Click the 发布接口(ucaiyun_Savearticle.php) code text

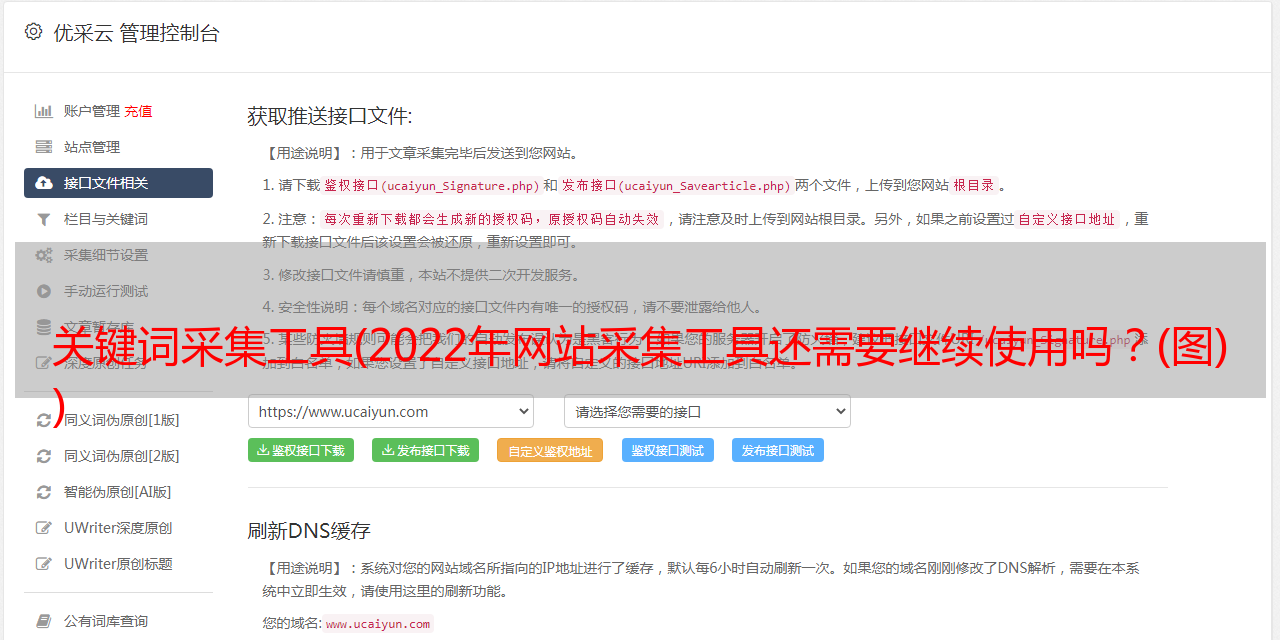676,185
